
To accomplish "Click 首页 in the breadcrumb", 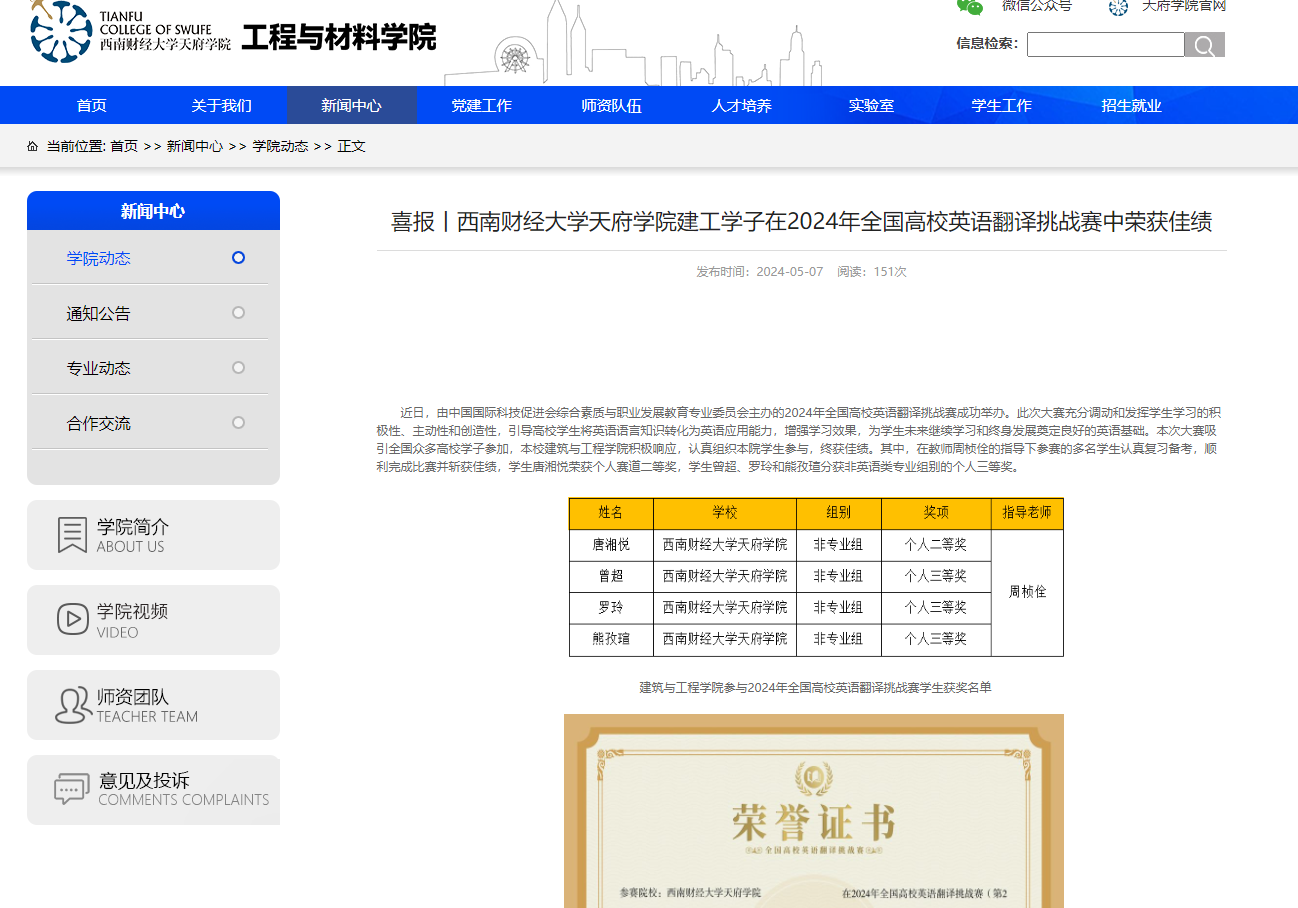I will (124, 146).
